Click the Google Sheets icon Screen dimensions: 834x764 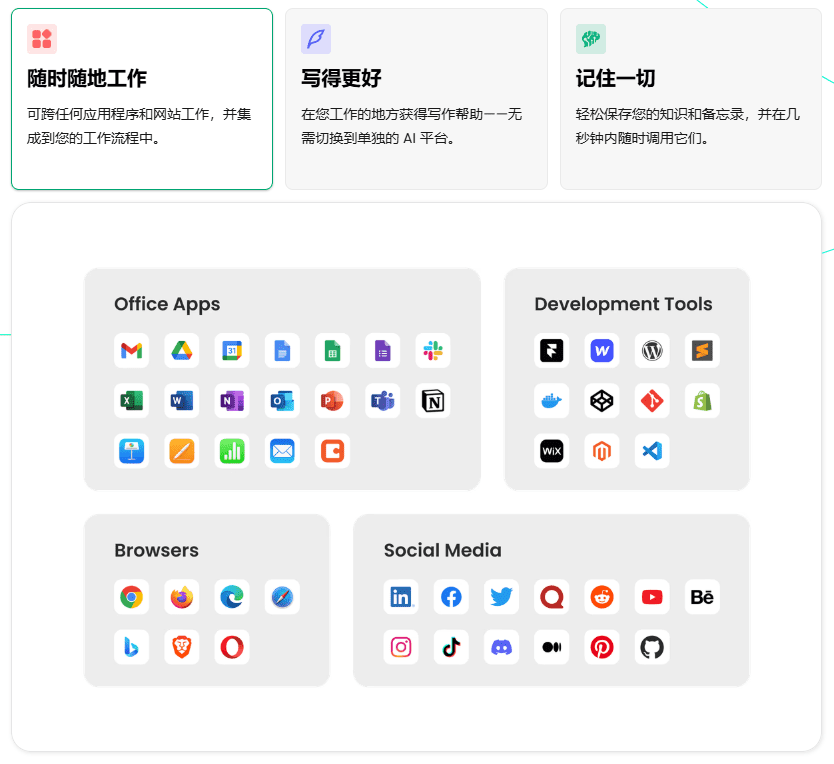332,351
